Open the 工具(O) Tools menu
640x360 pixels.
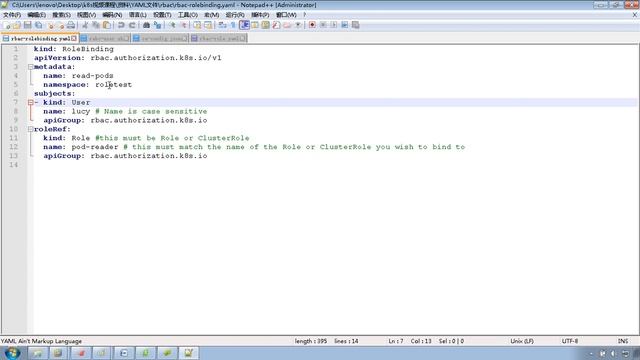tap(187, 15)
